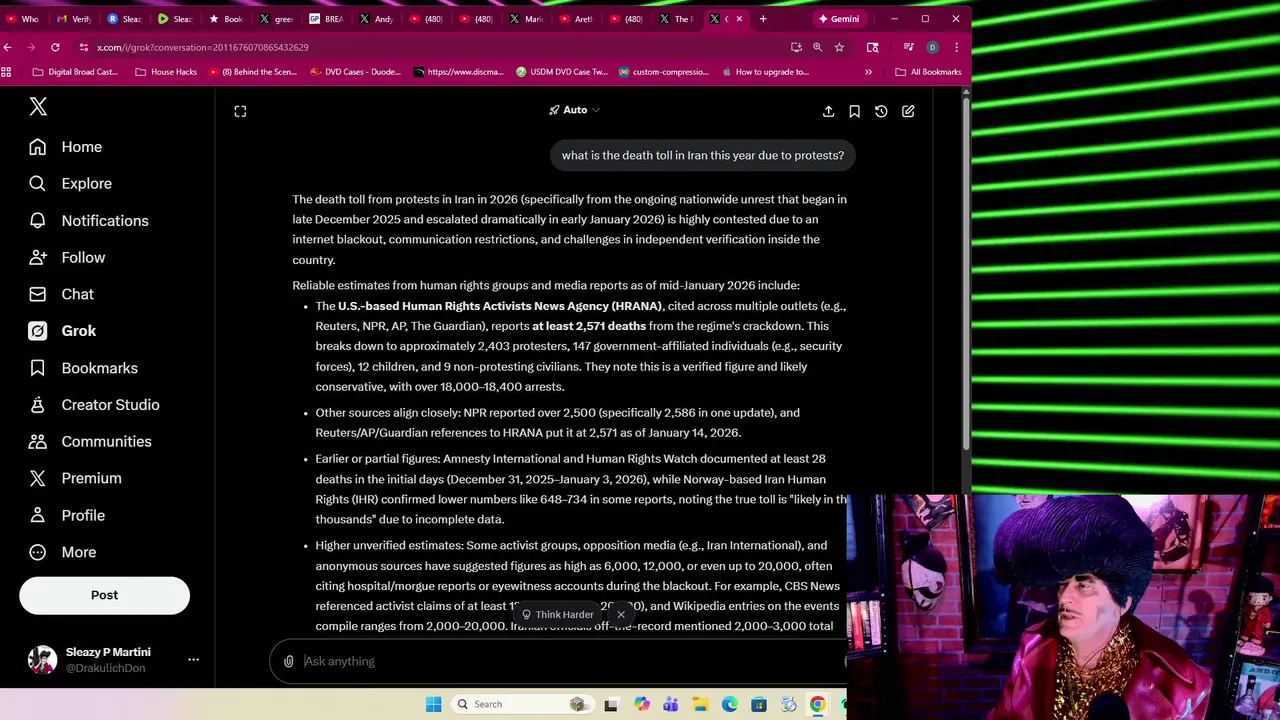Screen dimensions: 1280x720
Task: Open Behind the Scen... bookmark
Action: click(253, 72)
